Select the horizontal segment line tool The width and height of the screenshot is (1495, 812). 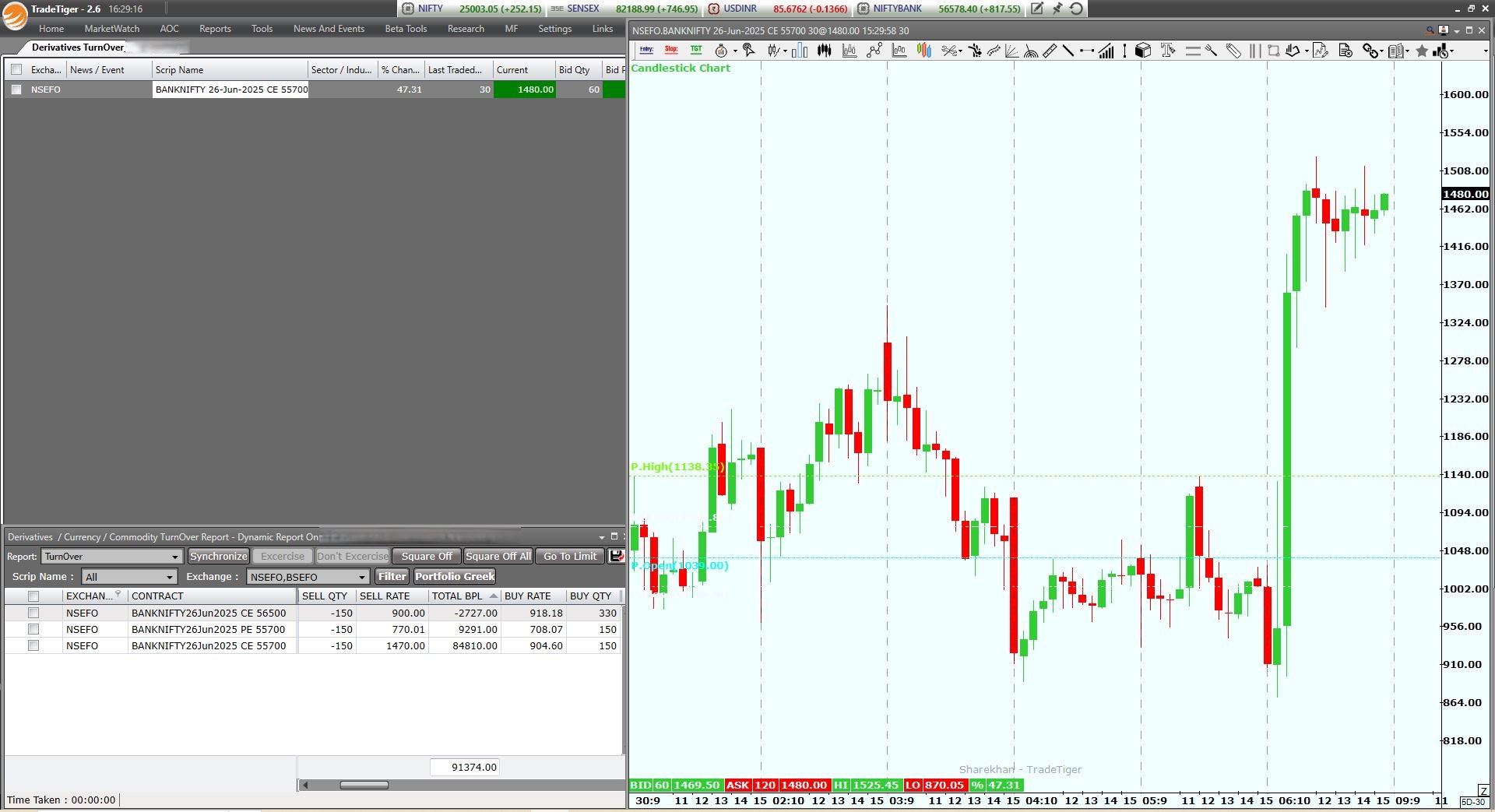pyautogui.click(x=1087, y=51)
